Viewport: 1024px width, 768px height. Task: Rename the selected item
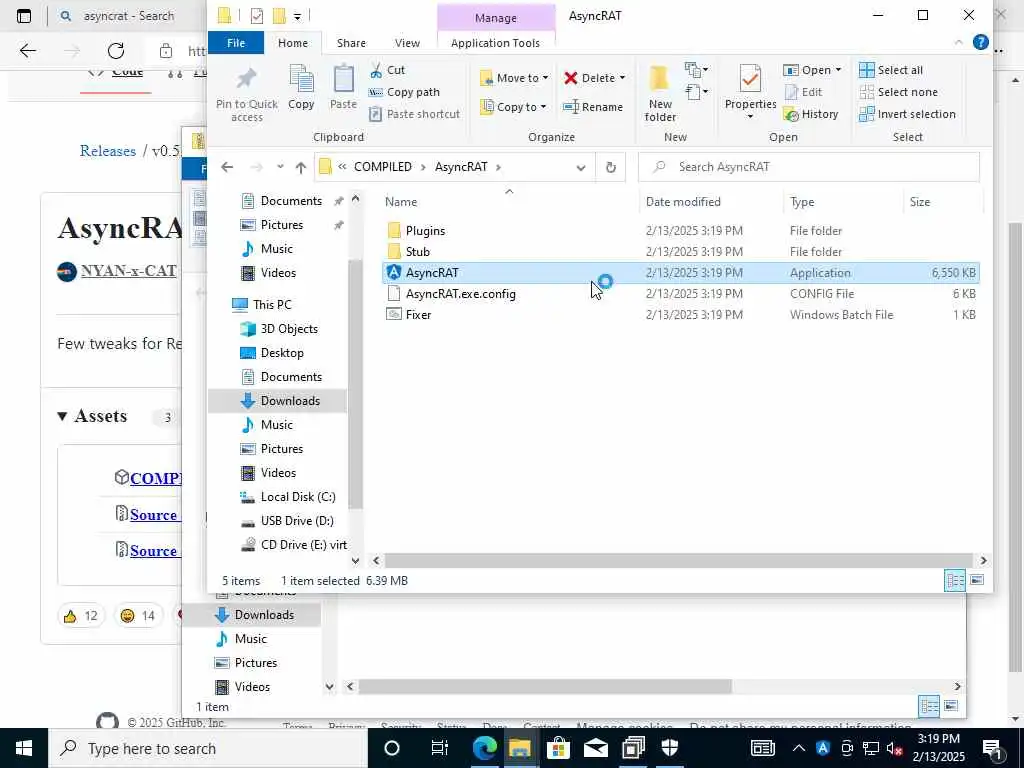[593, 107]
